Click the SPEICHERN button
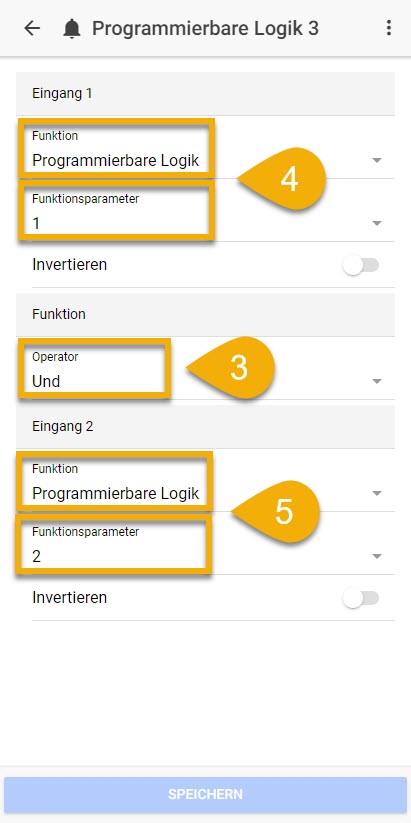This screenshot has width=411, height=823. [x=205, y=794]
